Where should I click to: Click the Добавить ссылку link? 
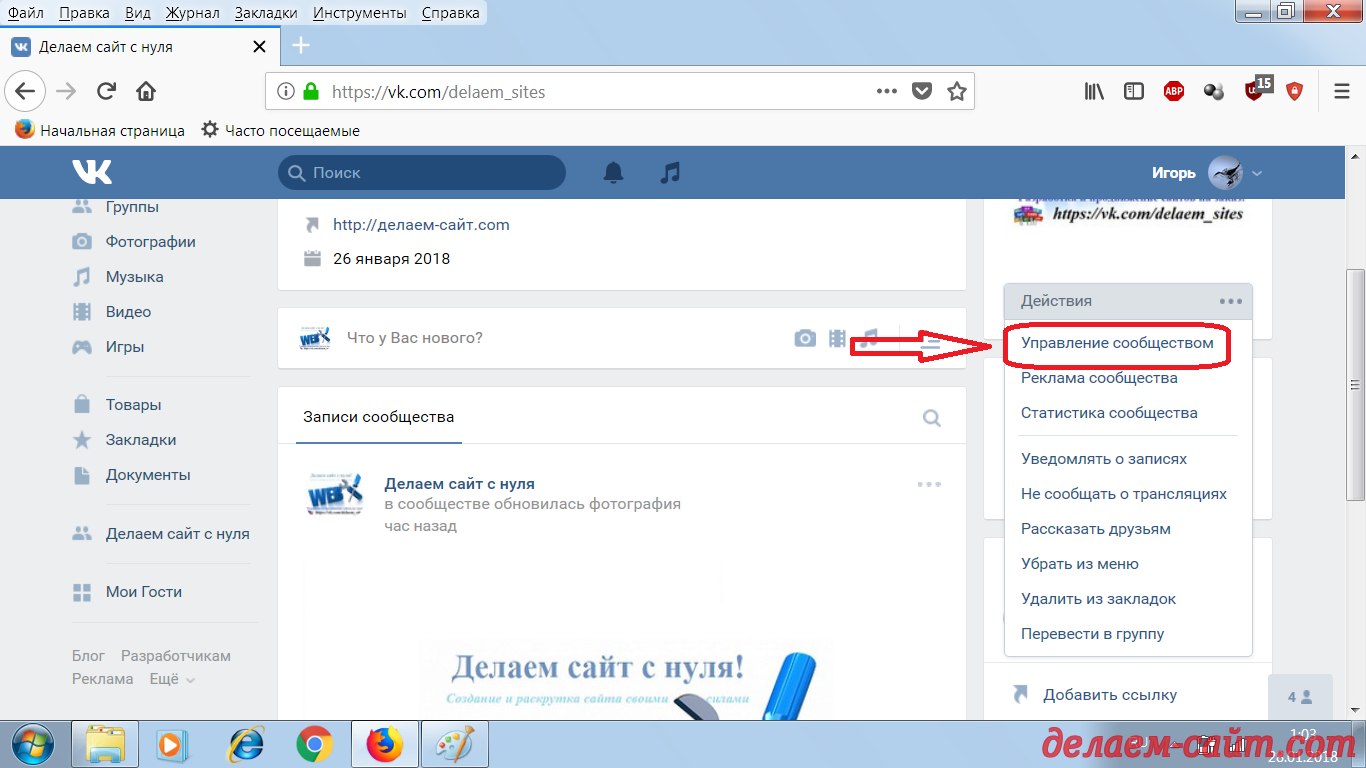(x=1110, y=695)
